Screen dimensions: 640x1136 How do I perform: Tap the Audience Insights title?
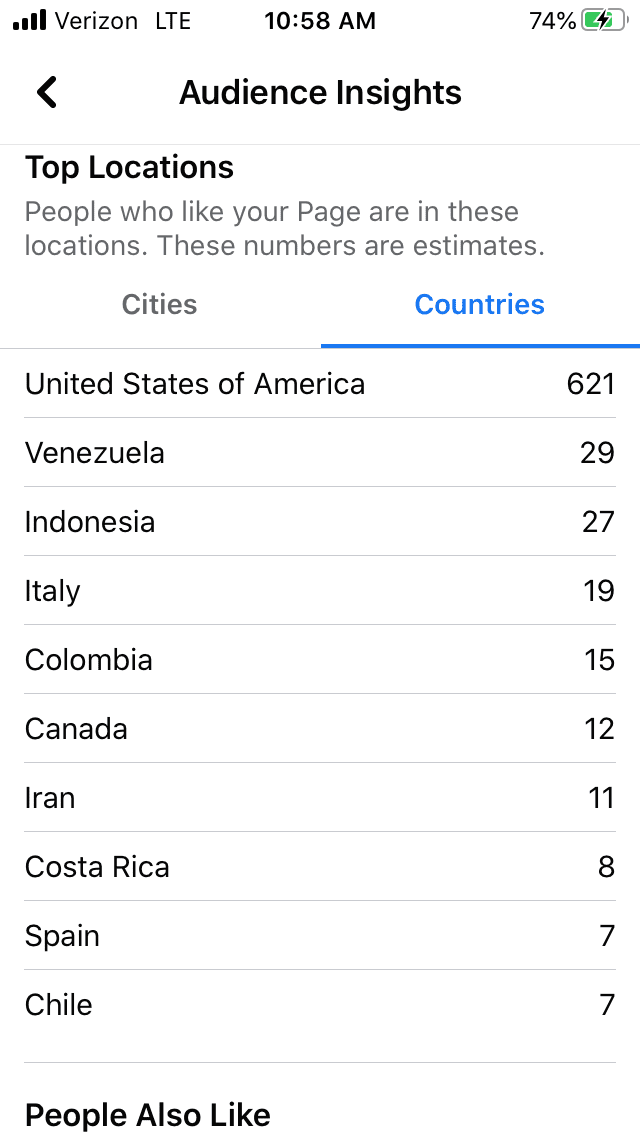coord(320,93)
